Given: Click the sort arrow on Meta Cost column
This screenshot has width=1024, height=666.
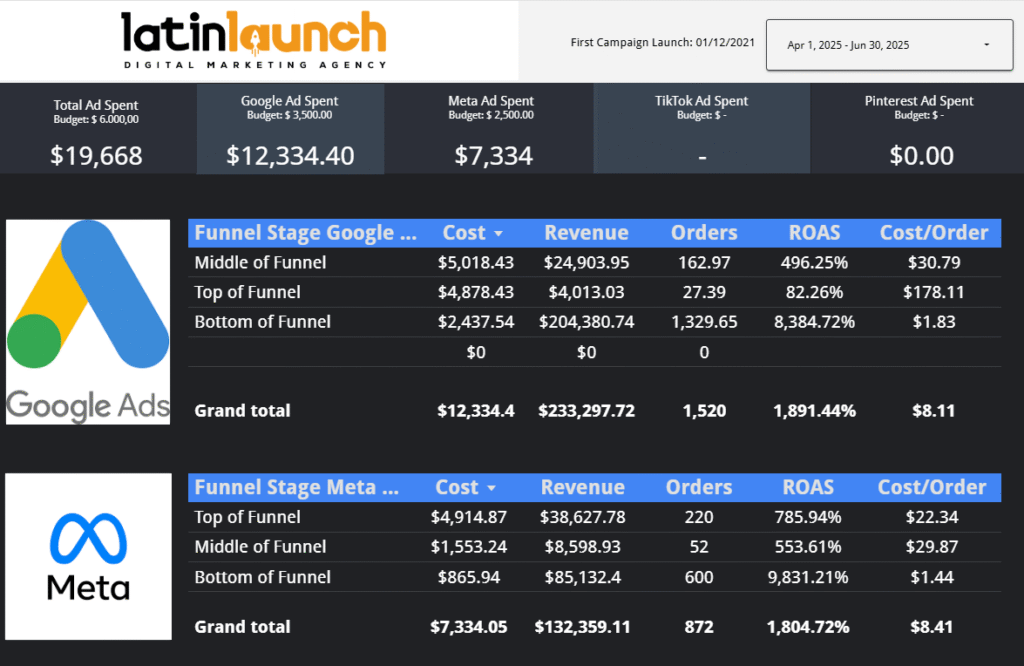Looking at the screenshot, I should point(491,488).
